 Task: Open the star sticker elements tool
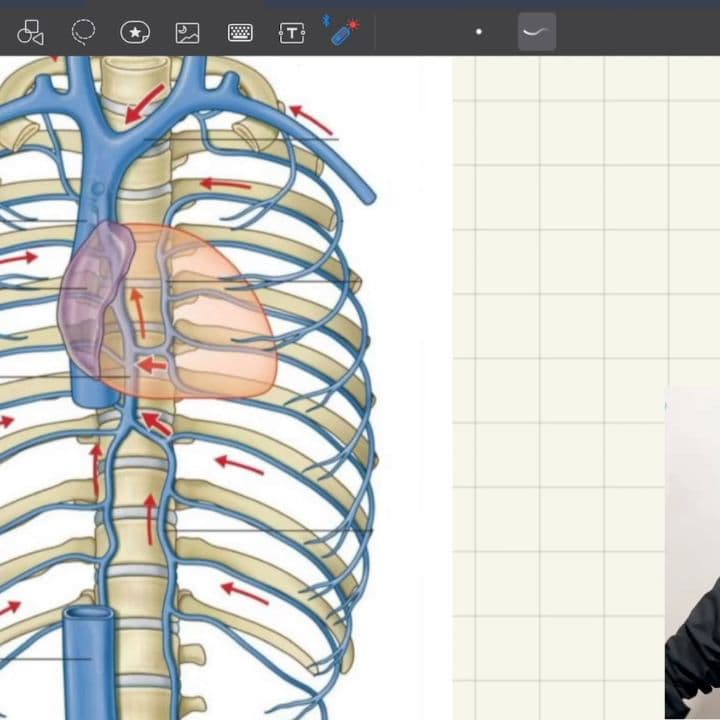[135, 33]
